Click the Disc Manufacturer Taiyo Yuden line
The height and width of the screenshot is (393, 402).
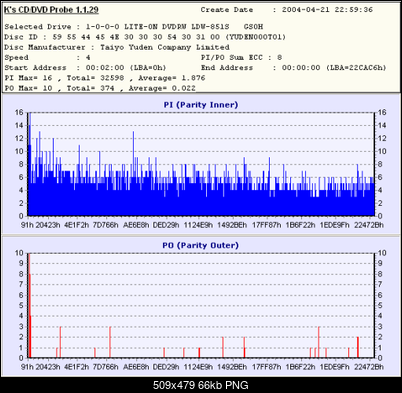[117, 47]
